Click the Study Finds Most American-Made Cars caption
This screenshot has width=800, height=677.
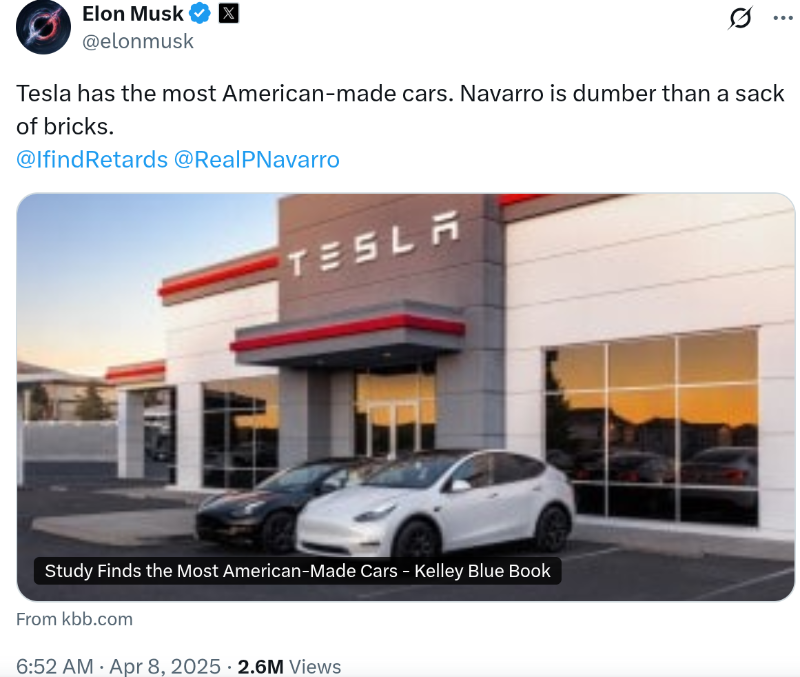coord(297,571)
